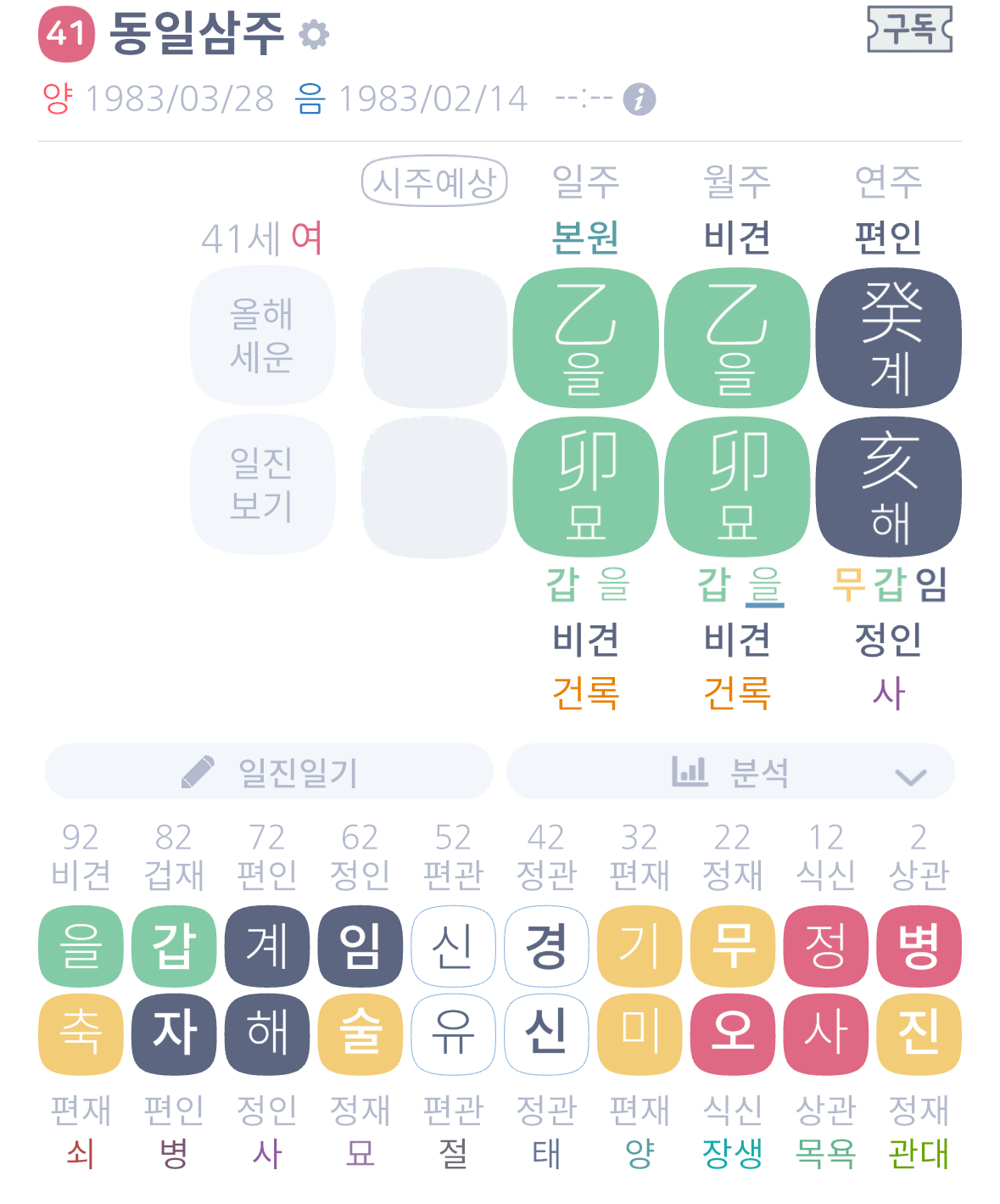
Task: Select the day pillar 乙 을 tile
Action: 585,338
